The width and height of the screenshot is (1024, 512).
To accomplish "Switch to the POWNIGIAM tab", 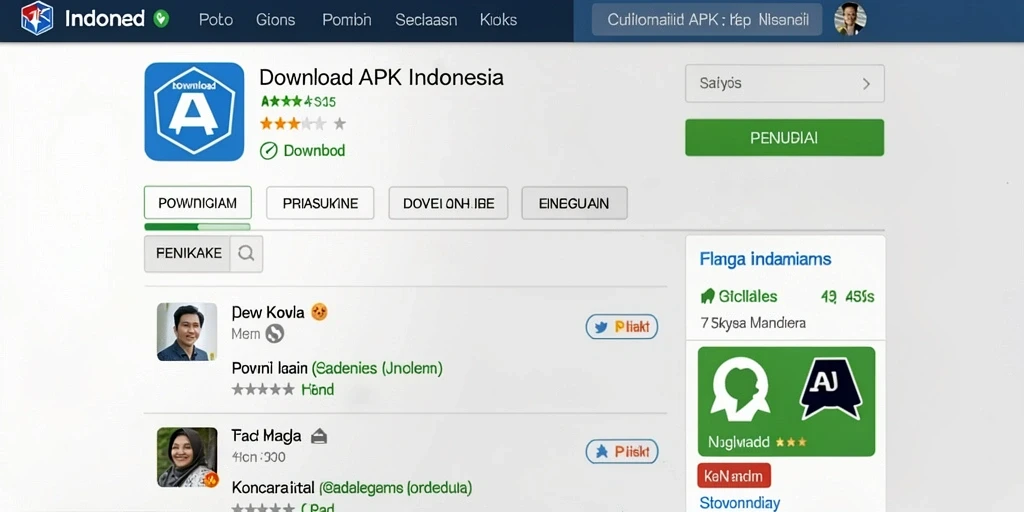I will click(x=197, y=203).
